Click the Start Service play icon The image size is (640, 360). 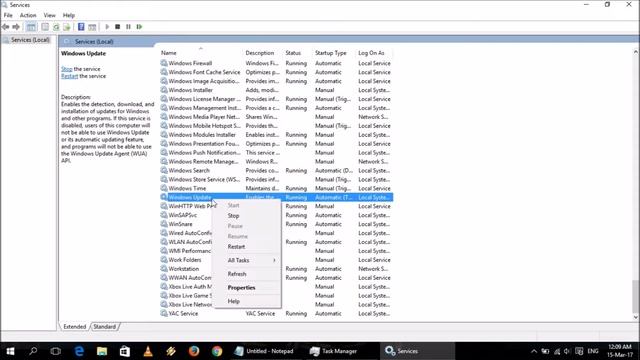107,27
